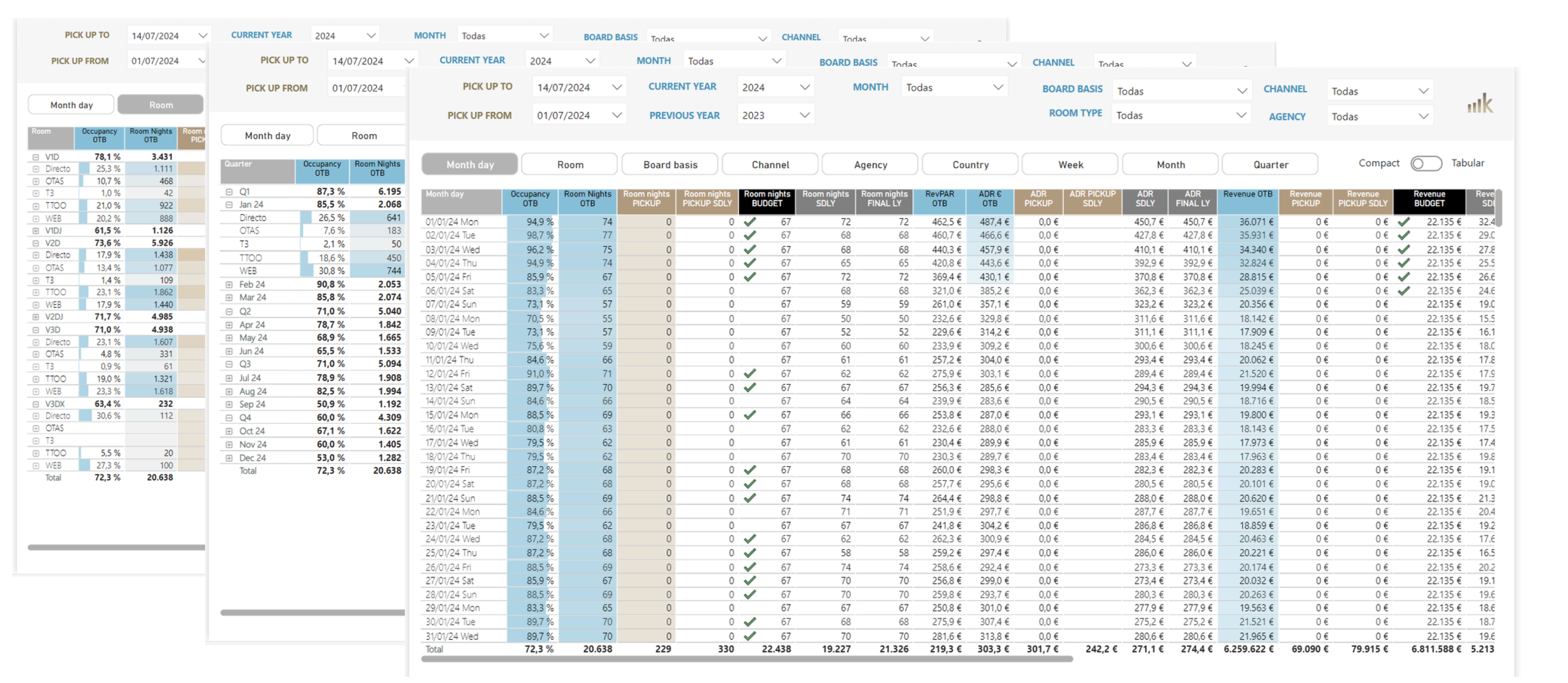Click room nights budget checkmark in 26/01/24 Fri row
1568x683 pixels.
coord(750,568)
